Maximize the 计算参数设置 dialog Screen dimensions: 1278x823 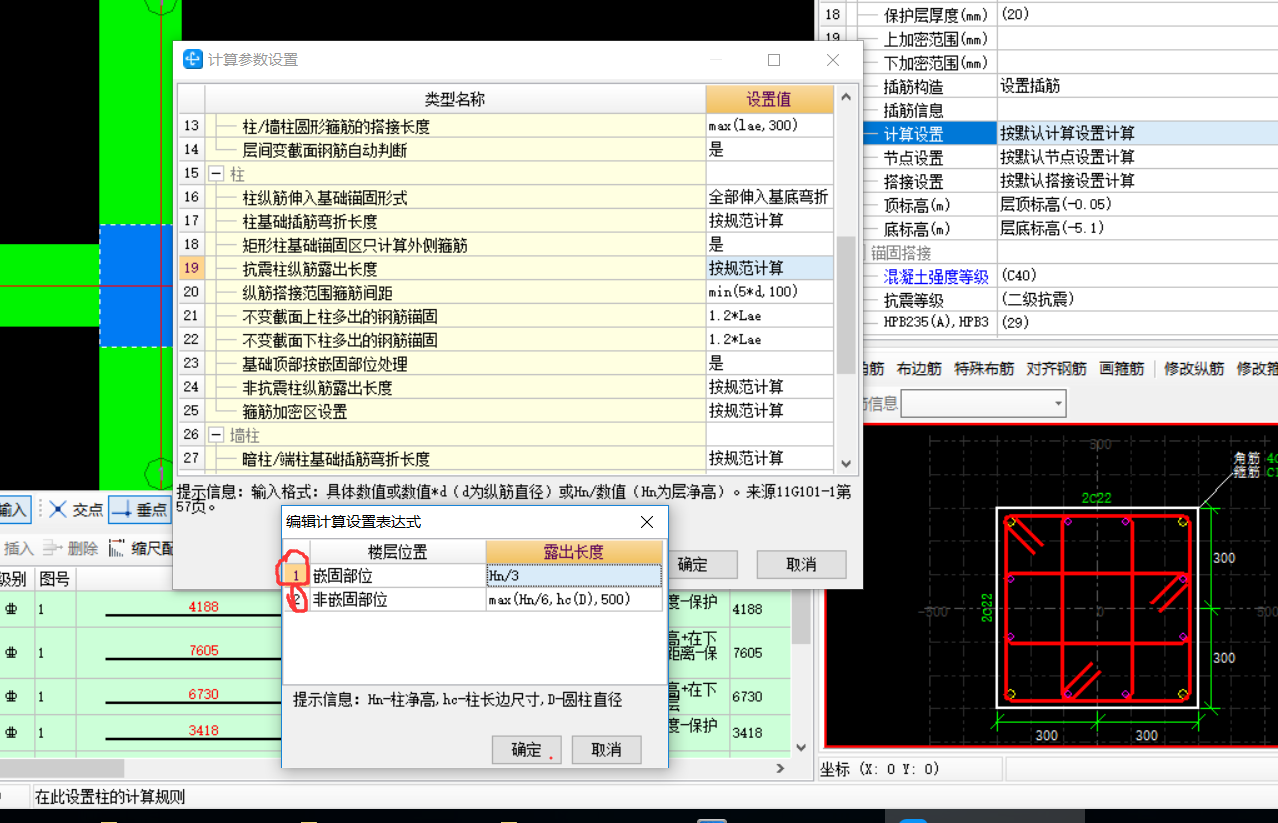tap(774, 60)
